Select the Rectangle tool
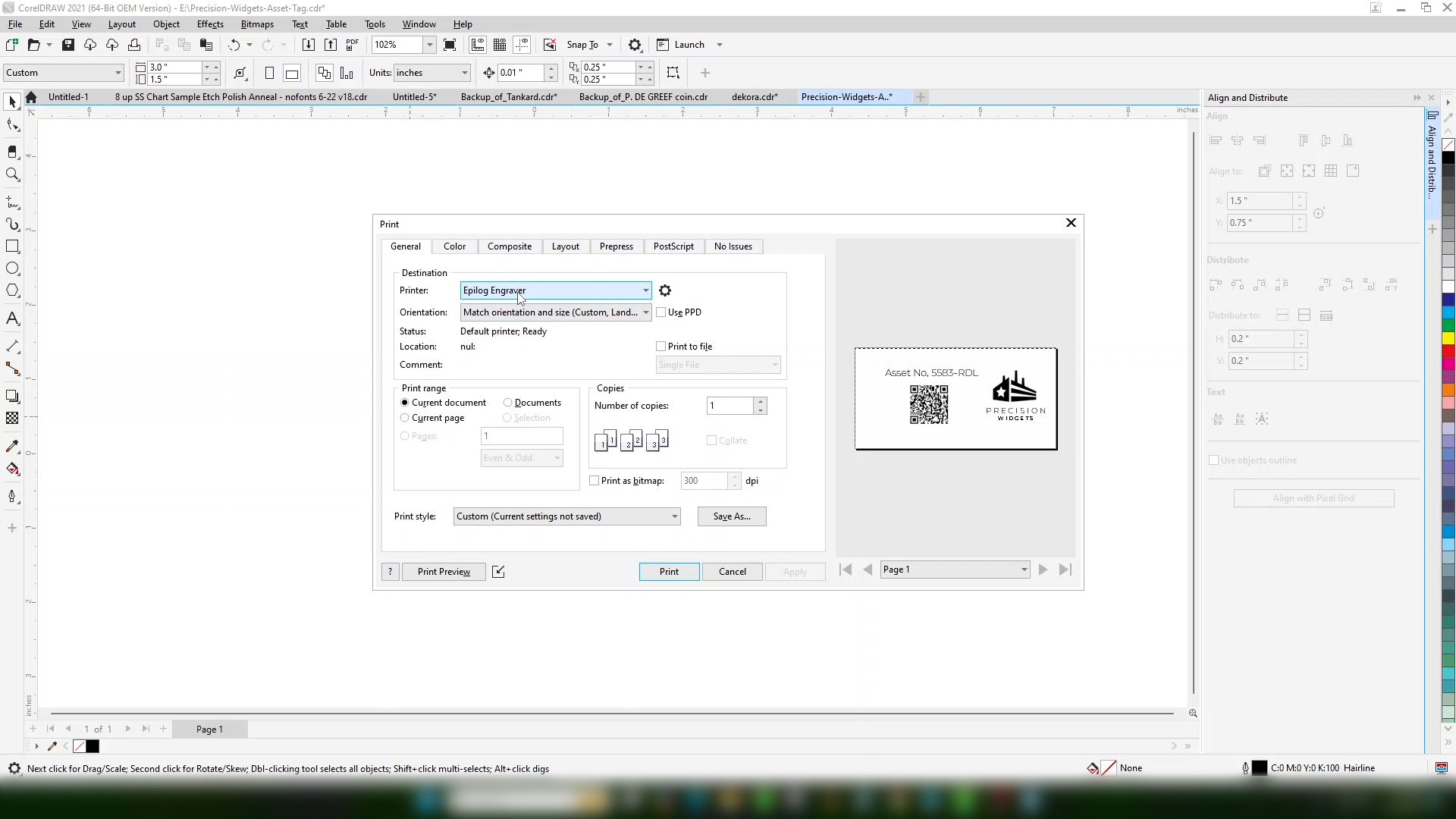Screen dimensions: 1456x819 pos(12,246)
